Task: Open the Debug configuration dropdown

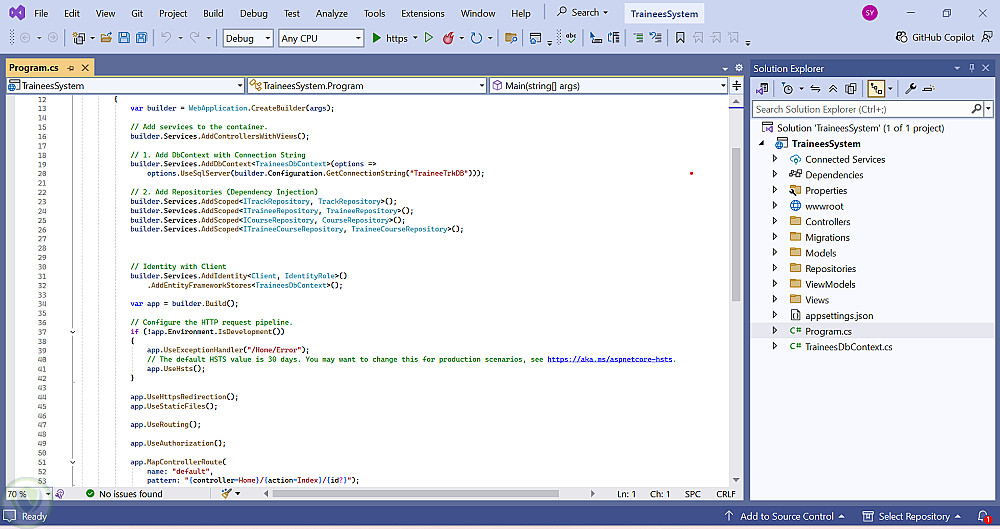Action: coord(247,38)
